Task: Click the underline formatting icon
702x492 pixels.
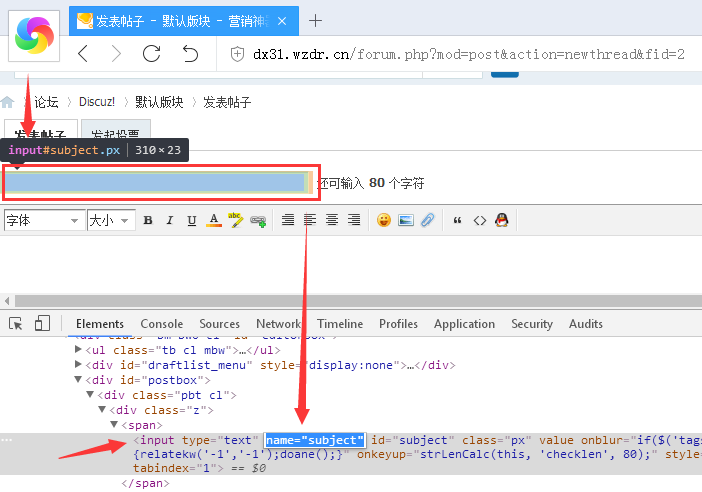Action: coord(191,220)
